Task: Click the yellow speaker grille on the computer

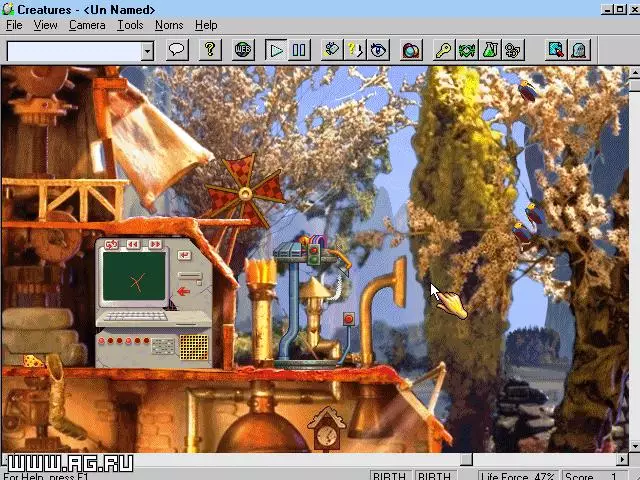Action: click(194, 347)
